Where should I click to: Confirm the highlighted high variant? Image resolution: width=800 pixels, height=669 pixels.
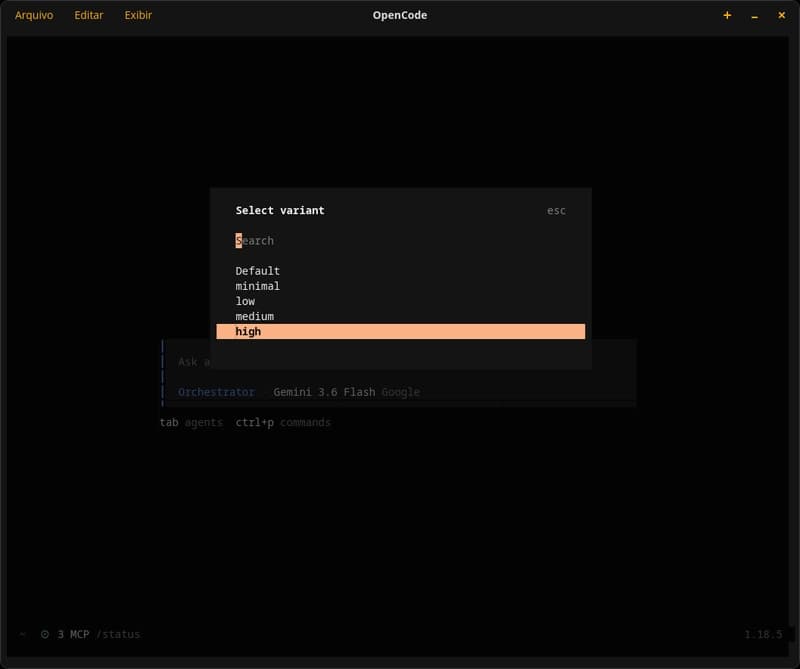click(x=401, y=332)
